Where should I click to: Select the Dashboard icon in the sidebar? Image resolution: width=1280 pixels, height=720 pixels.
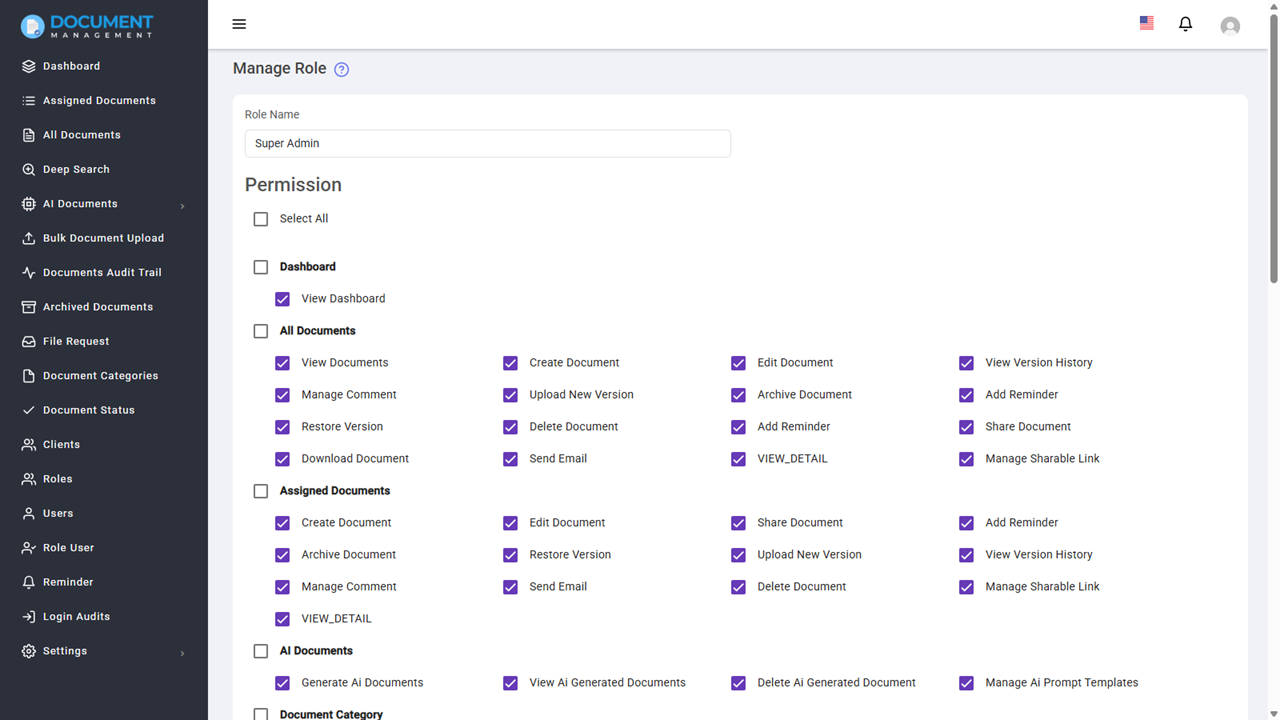click(x=27, y=66)
